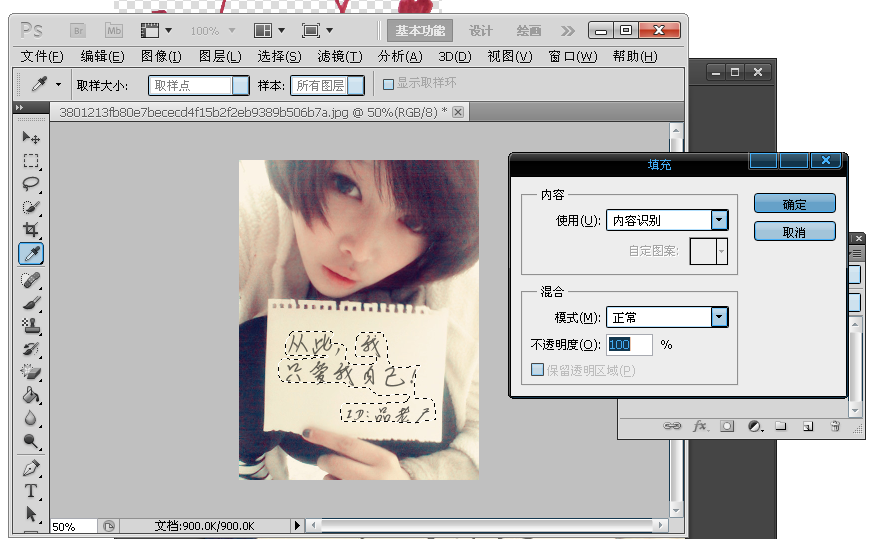Select the Paint Bucket tool
Screen dimensions: 874x539
31,396
